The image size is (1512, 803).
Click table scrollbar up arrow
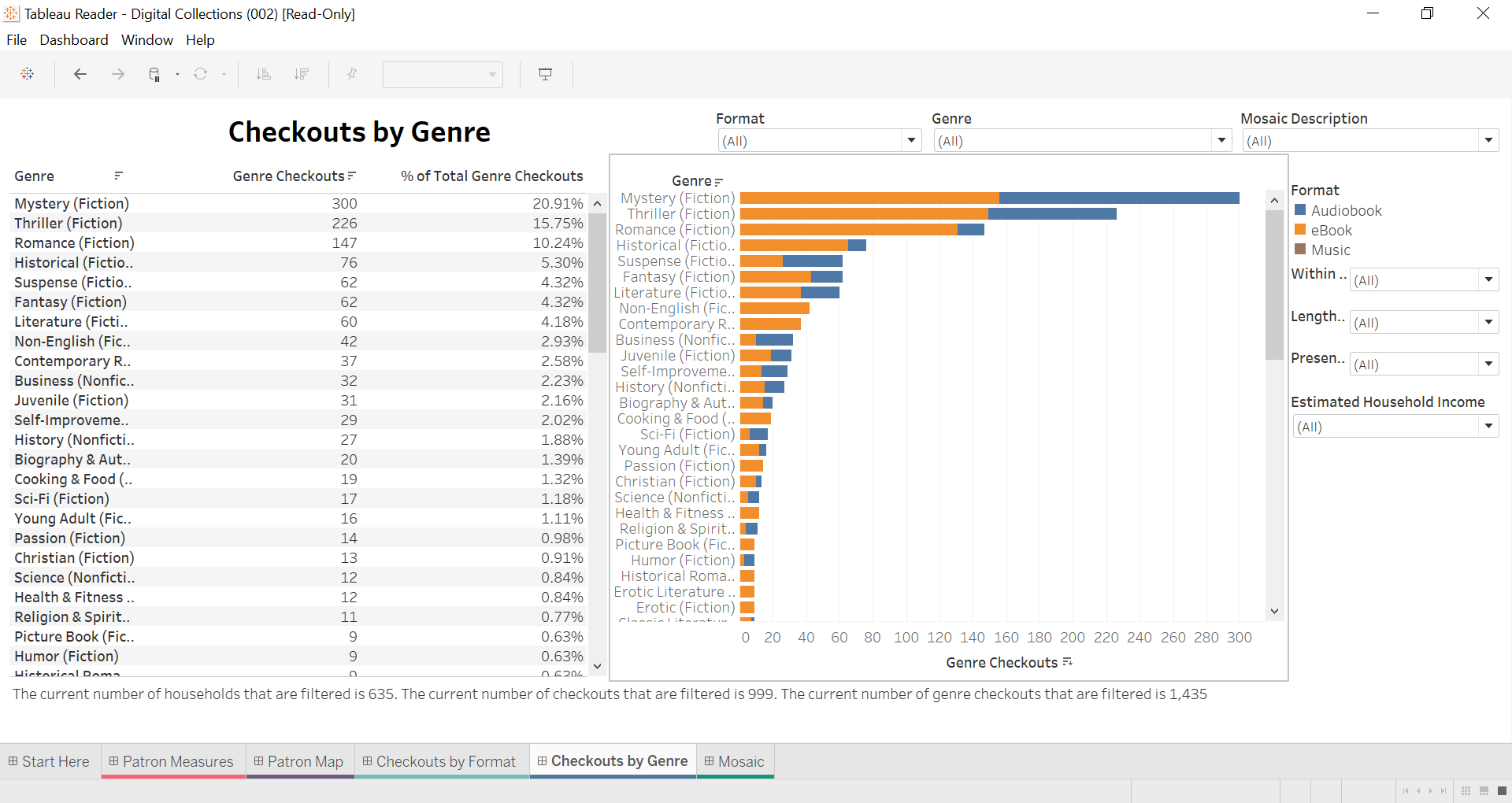[597, 203]
